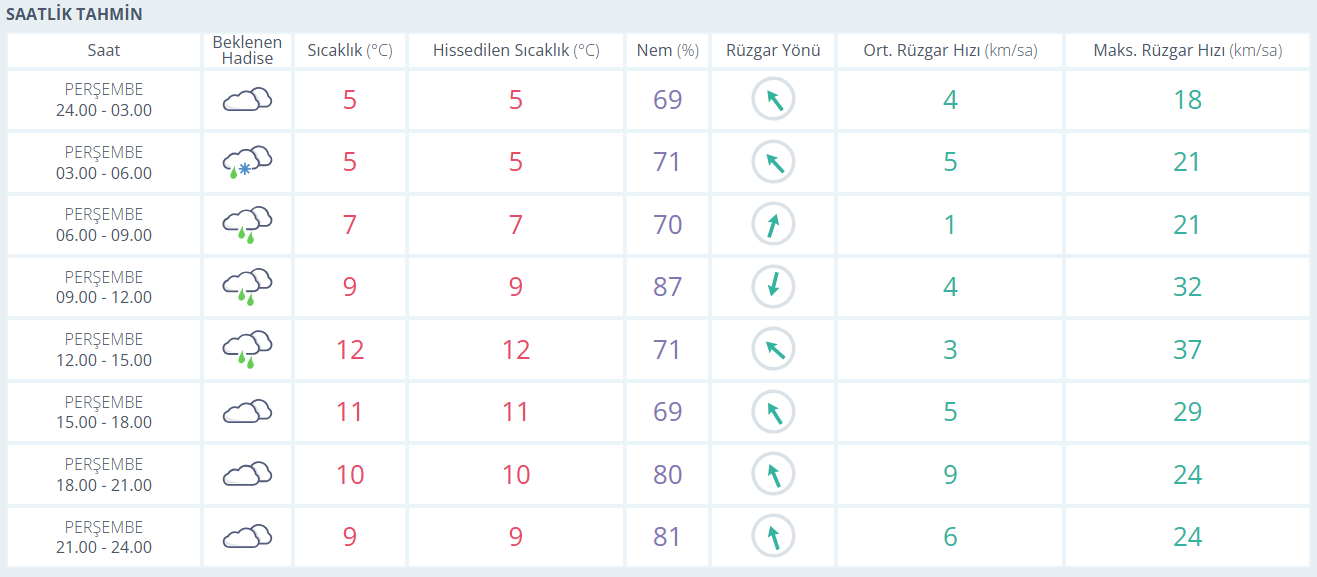Screen dimensions: 1317x577
Task: Click the PERŞEMBE 09.00 - 12.00 time cell
Action: point(104,287)
